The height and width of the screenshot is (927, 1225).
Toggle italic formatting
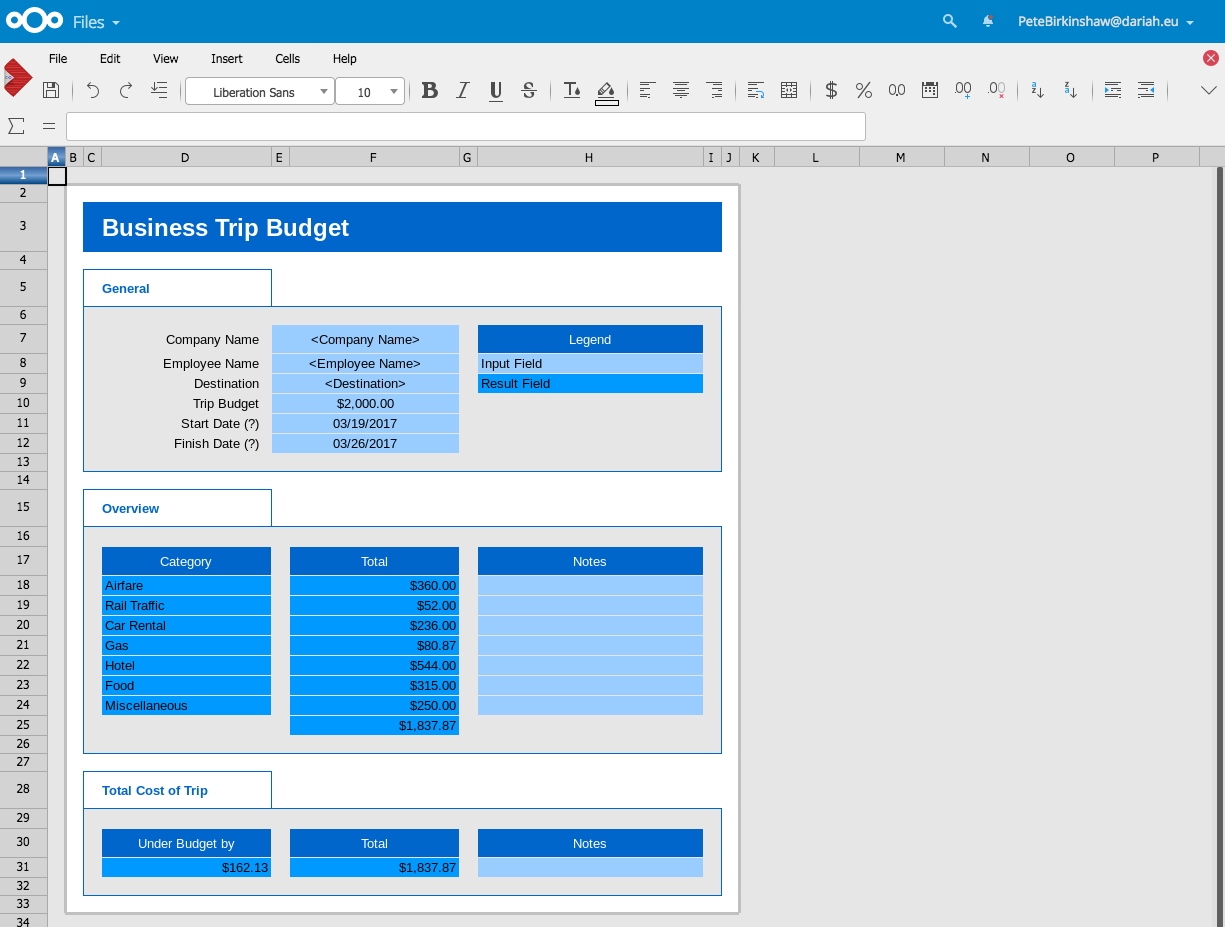(x=463, y=91)
